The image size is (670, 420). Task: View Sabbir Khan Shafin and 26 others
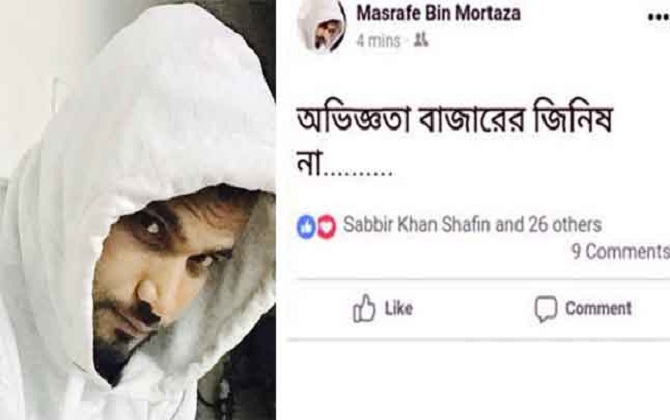coord(472,225)
